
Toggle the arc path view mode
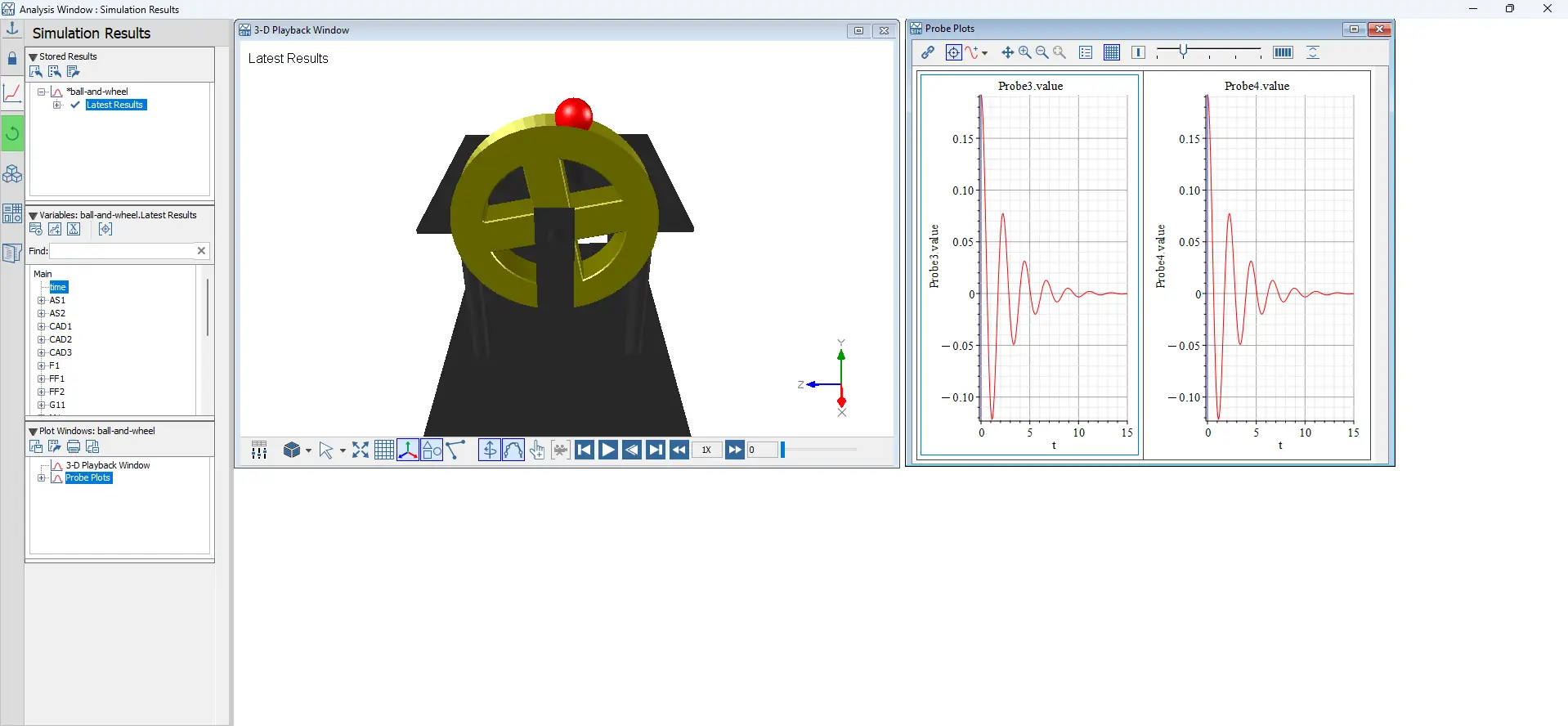coord(513,450)
